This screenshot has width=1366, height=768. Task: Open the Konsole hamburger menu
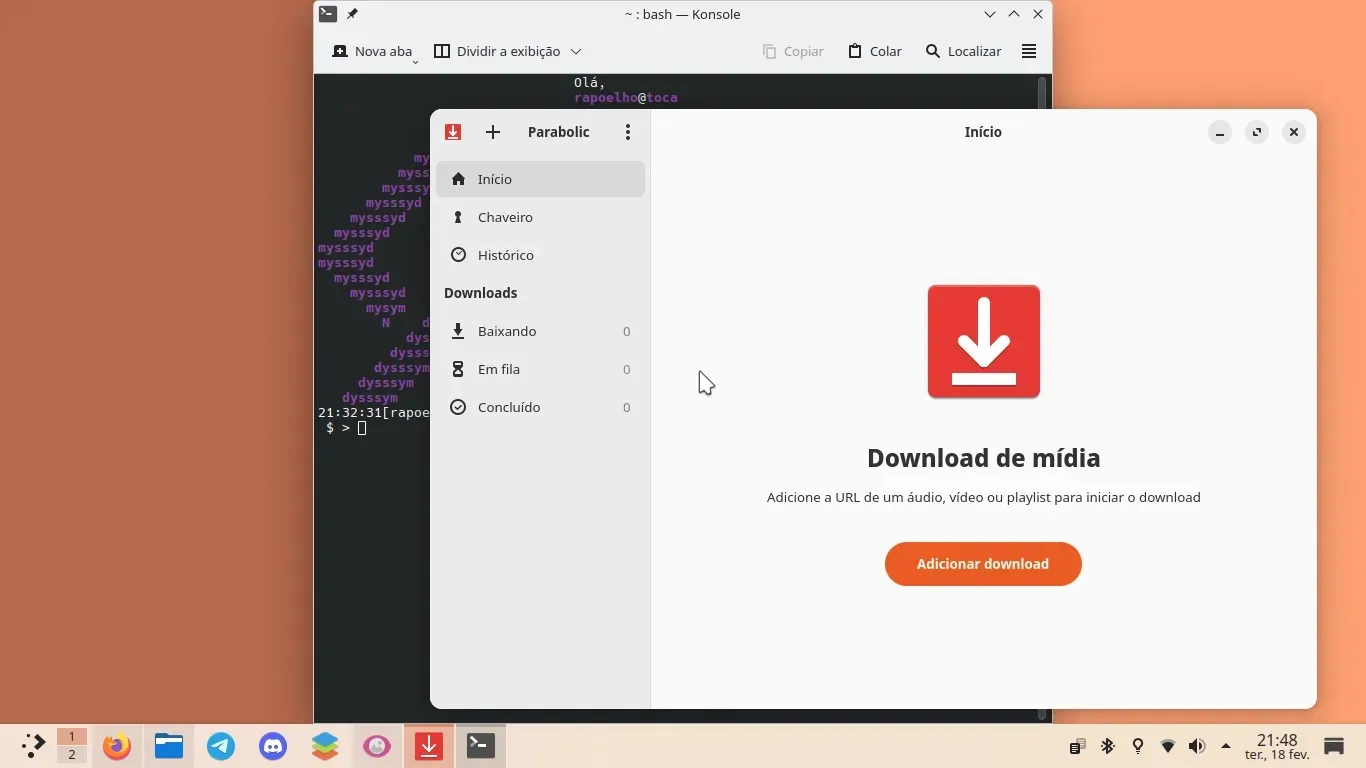1029,51
